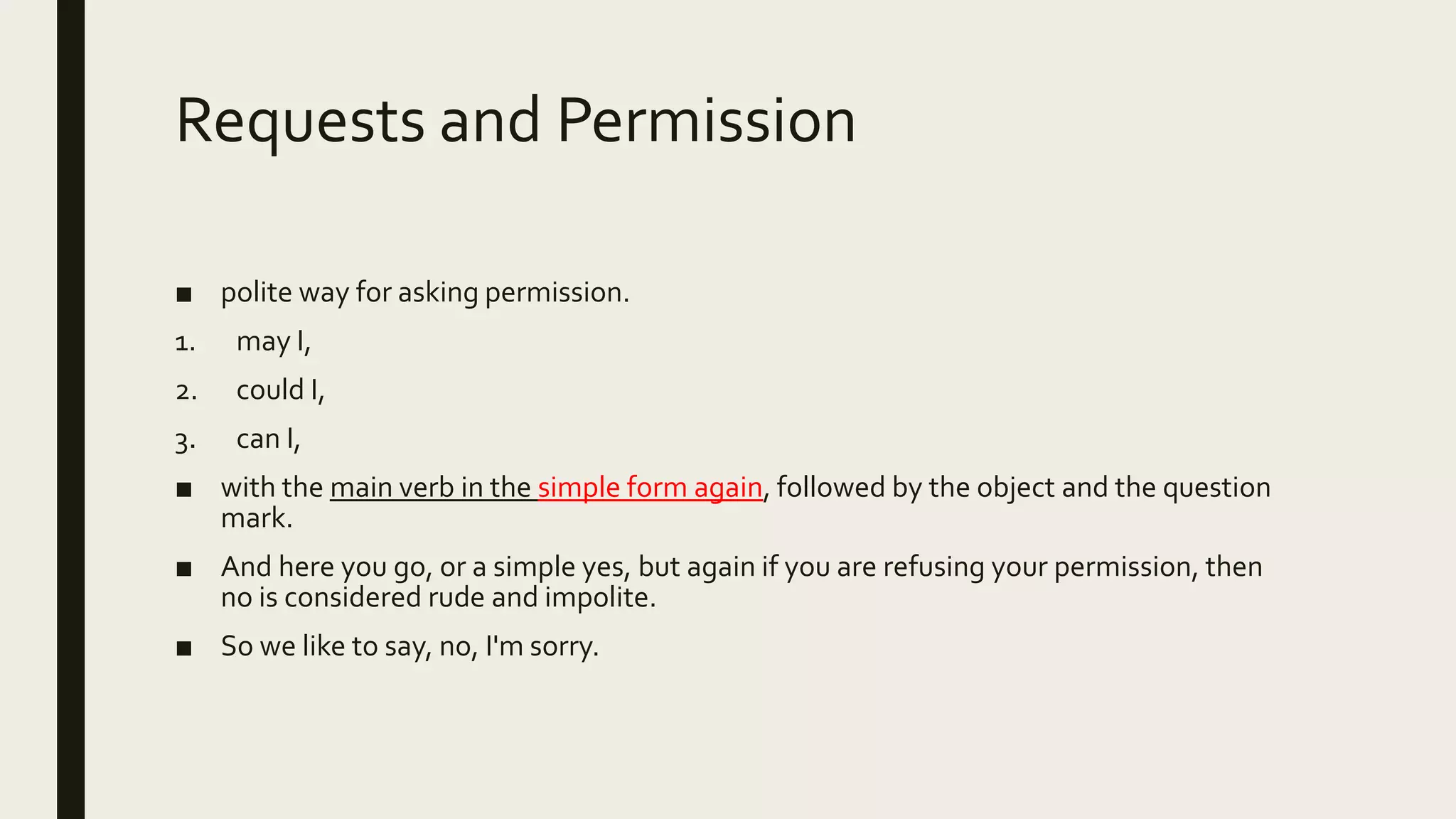Click the list number "3."
Image resolution: width=1456 pixels, height=819 pixels.
click(185, 441)
